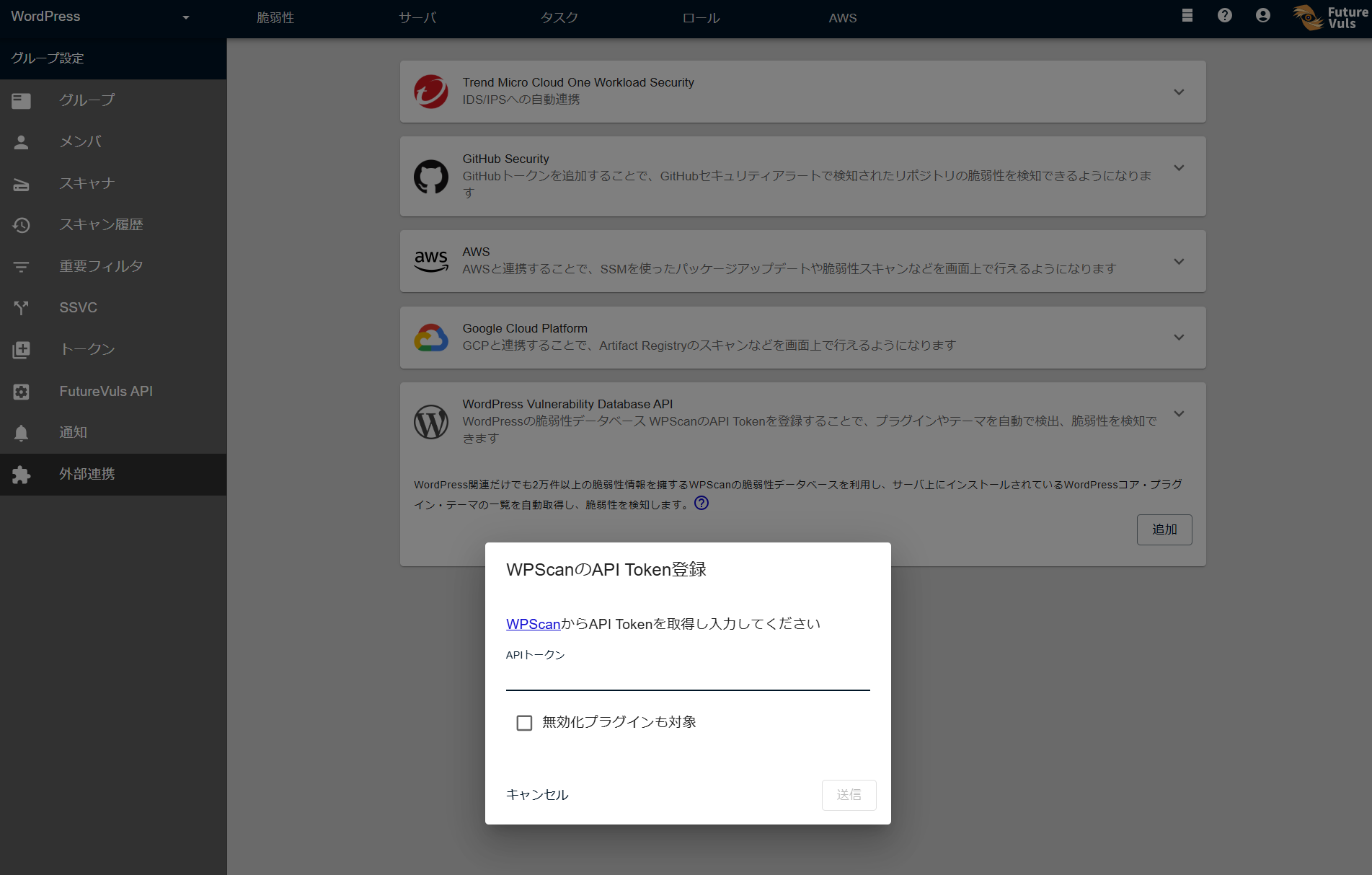The height and width of the screenshot is (875, 1372).
Task: Open the メンバ section icon in sidebar
Action: point(21,141)
